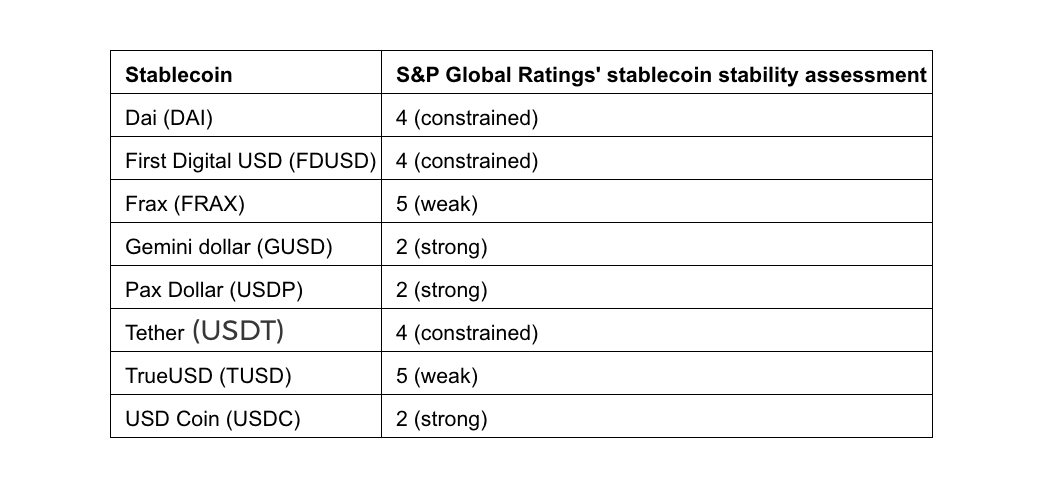Click the large (USDT) ticker text
The image size is (1046, 504).
[x=238, y=332]
